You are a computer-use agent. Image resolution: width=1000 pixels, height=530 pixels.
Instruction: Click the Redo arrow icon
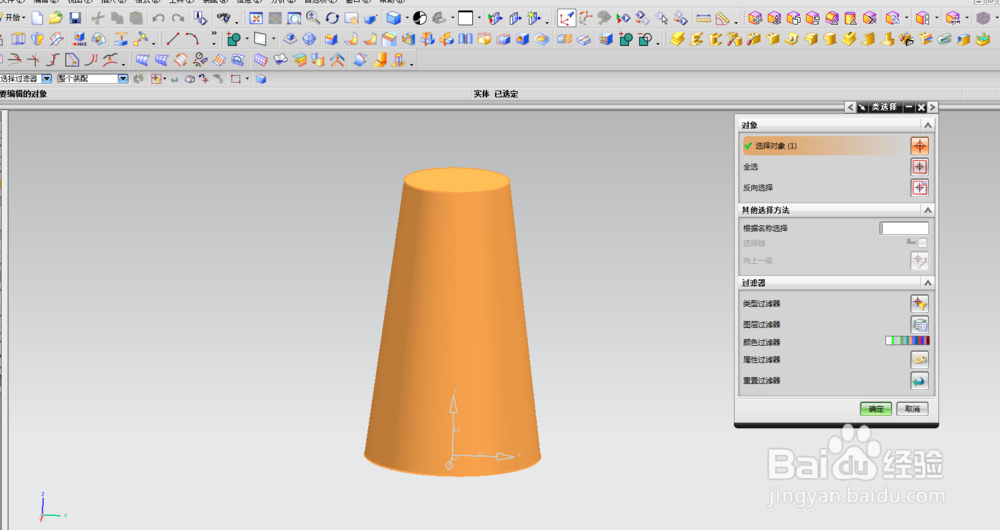(178, 18)
